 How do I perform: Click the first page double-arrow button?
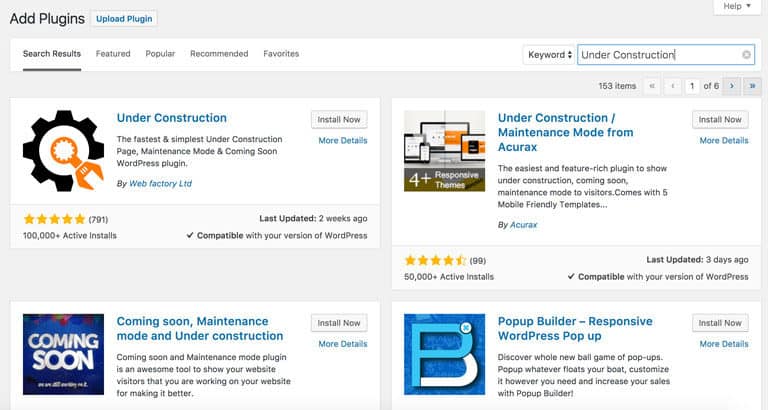(x=651, y=86)
